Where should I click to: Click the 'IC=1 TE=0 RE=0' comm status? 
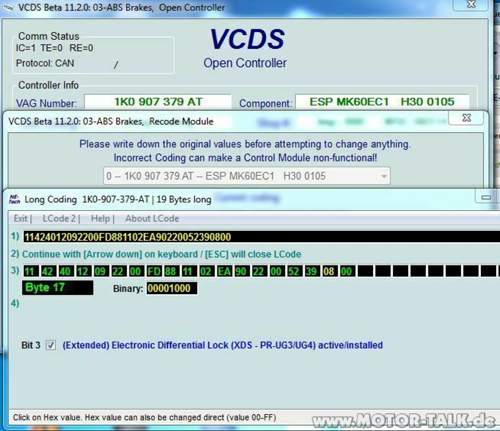point(54,48)
